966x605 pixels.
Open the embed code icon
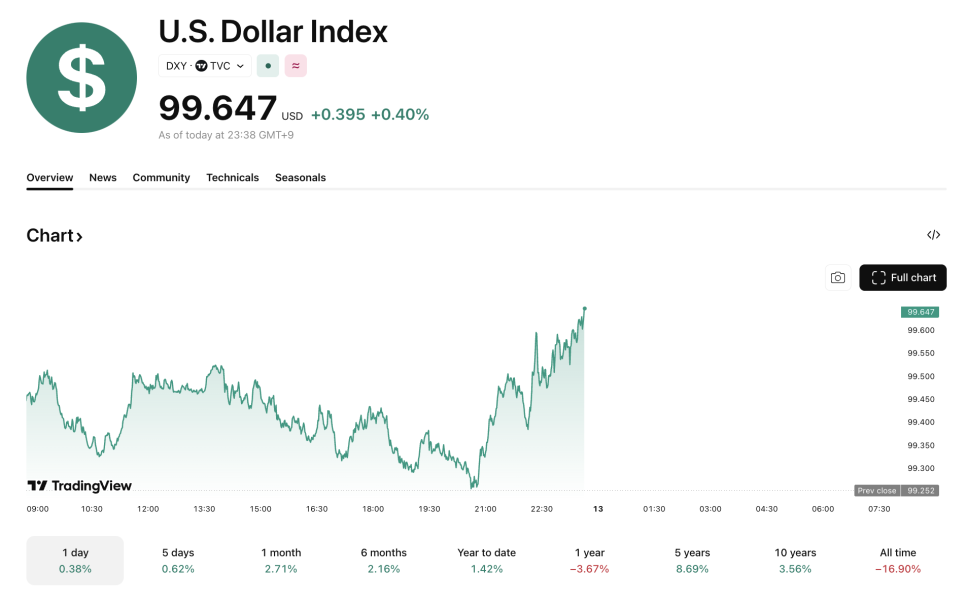[x=933, y=235]
